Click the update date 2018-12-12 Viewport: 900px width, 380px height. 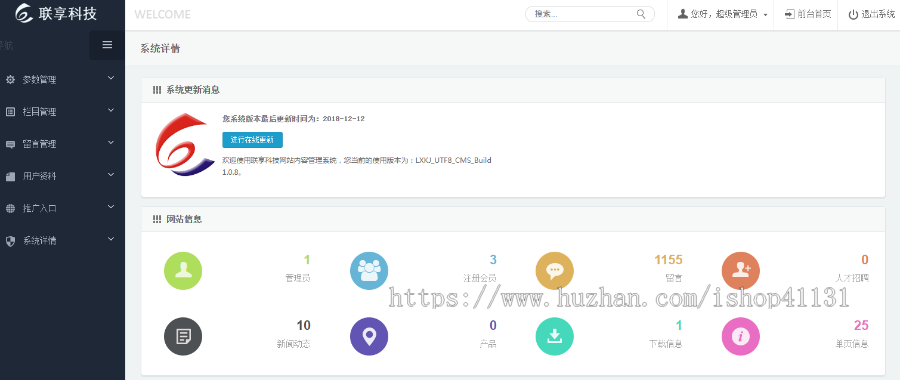pyautogui.click(x=344, y=119)
